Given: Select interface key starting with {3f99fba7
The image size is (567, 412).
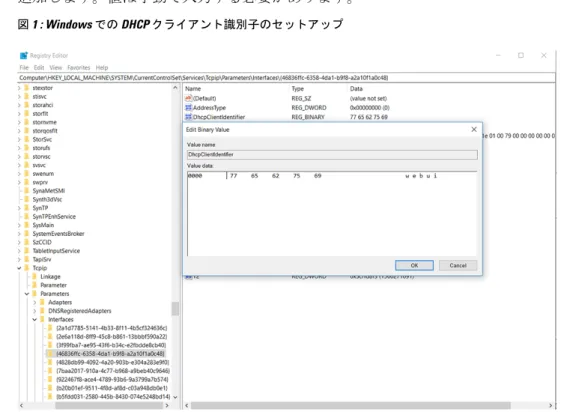Looking at the screenshot, I should [x=111, y=345].
